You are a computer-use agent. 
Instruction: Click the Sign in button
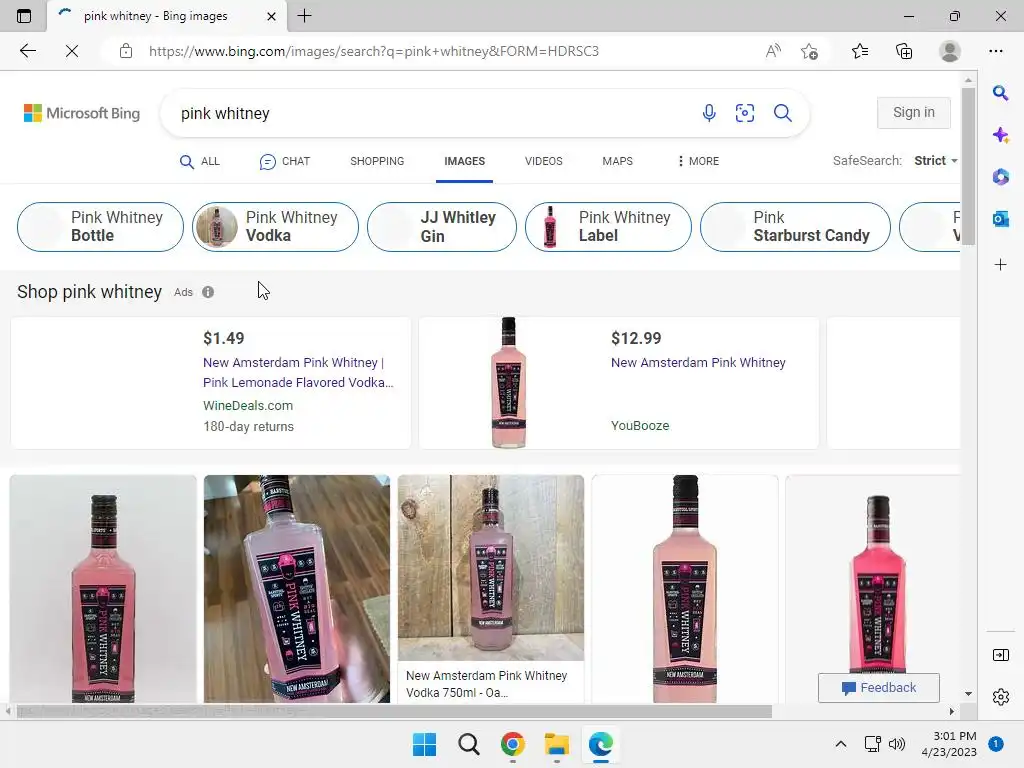[x=914, y=112]
